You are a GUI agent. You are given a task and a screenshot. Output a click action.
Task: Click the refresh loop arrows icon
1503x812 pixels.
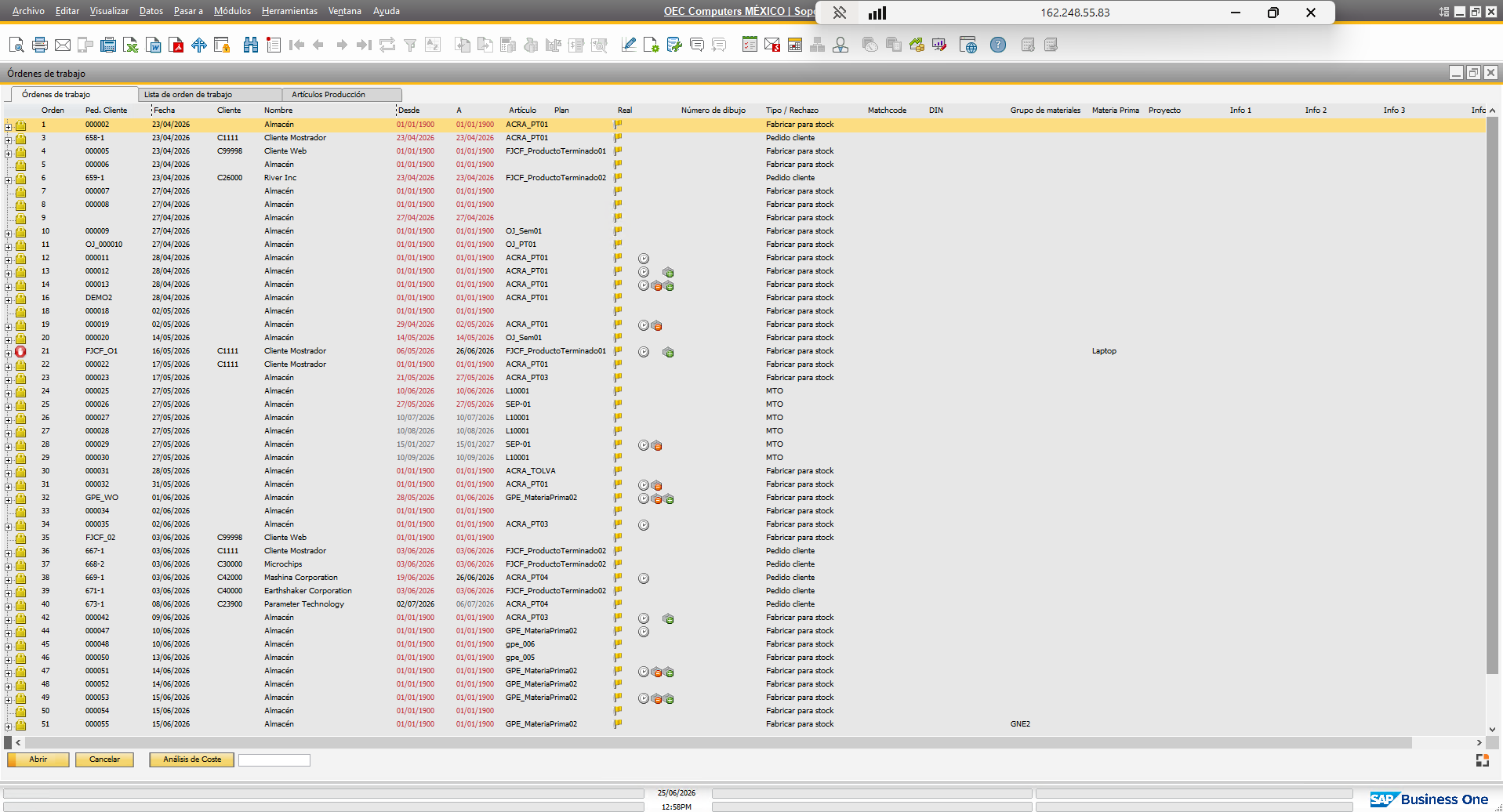(387, 45)
